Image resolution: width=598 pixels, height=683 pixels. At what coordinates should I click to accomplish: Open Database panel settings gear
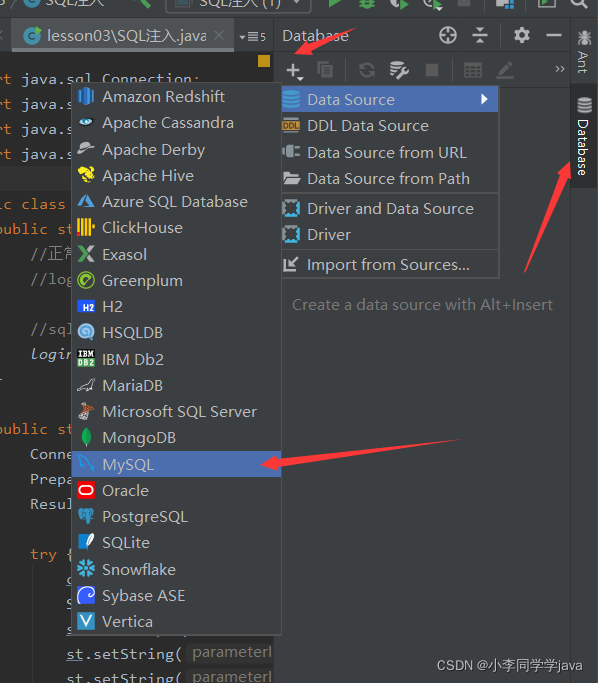point(521,35)
